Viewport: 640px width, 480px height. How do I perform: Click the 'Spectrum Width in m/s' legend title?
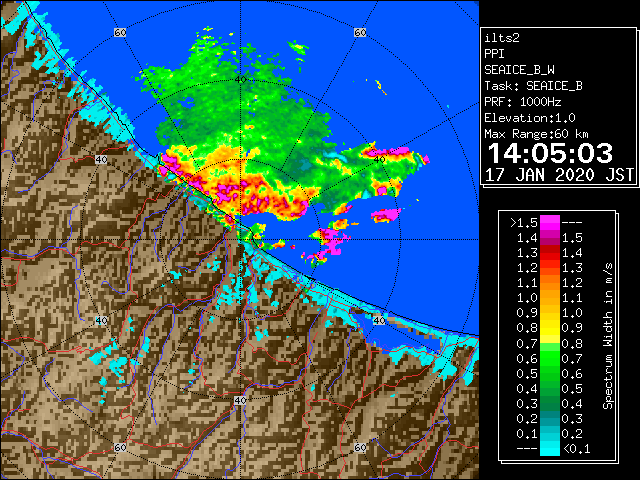[x=608, y=336]
